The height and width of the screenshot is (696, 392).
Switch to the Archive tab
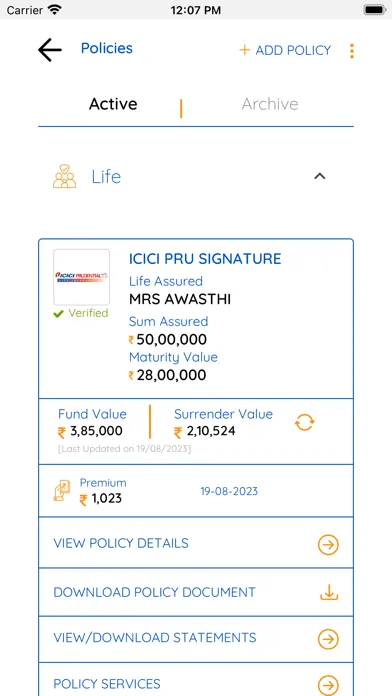(270, 104)
